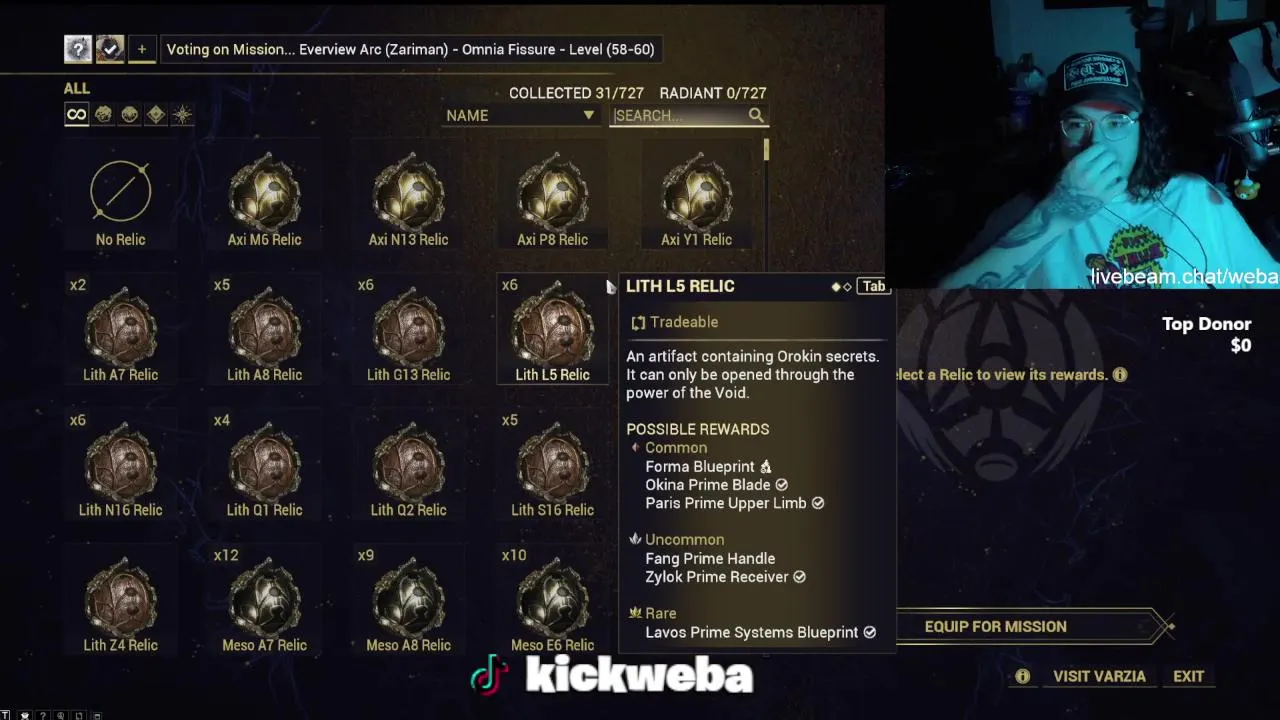Click the info icon beside Visit Varzia
Image resolution: width=1280 pixels, height=720 pixels.
tap(1022, 676)
